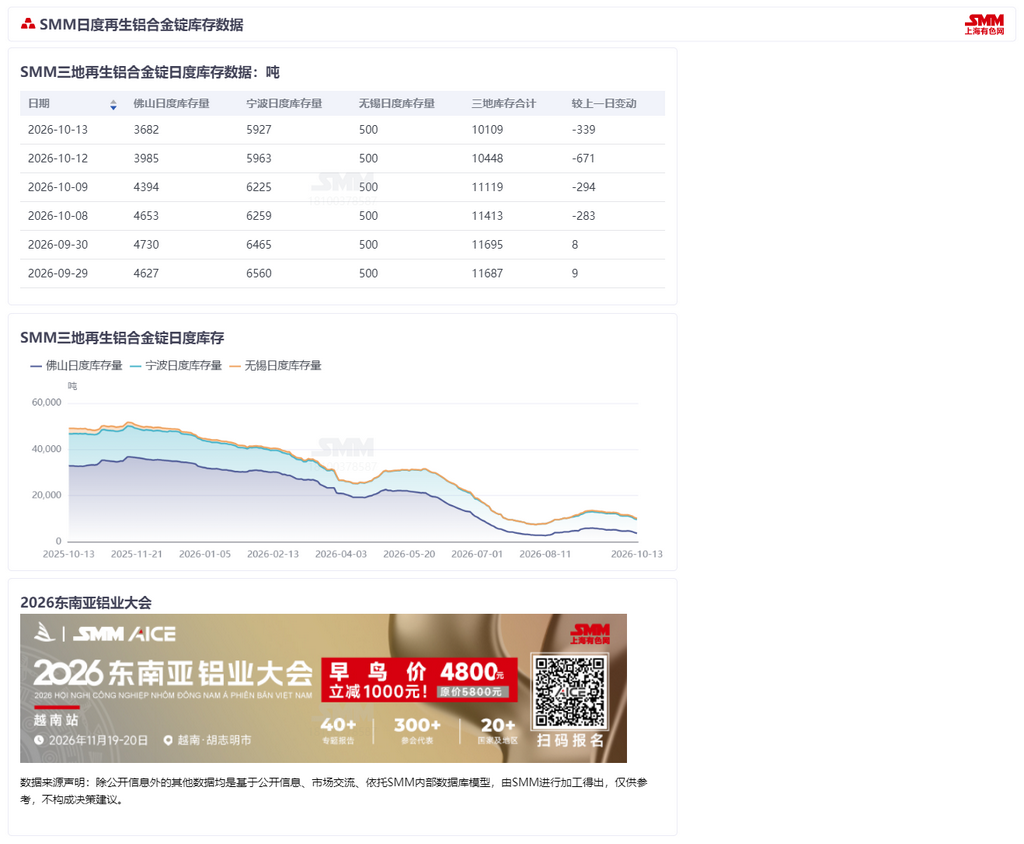Click the total value 10448
Image resolution: width=1024 pixels, height=844 pixels.
[x=487, y=158]
